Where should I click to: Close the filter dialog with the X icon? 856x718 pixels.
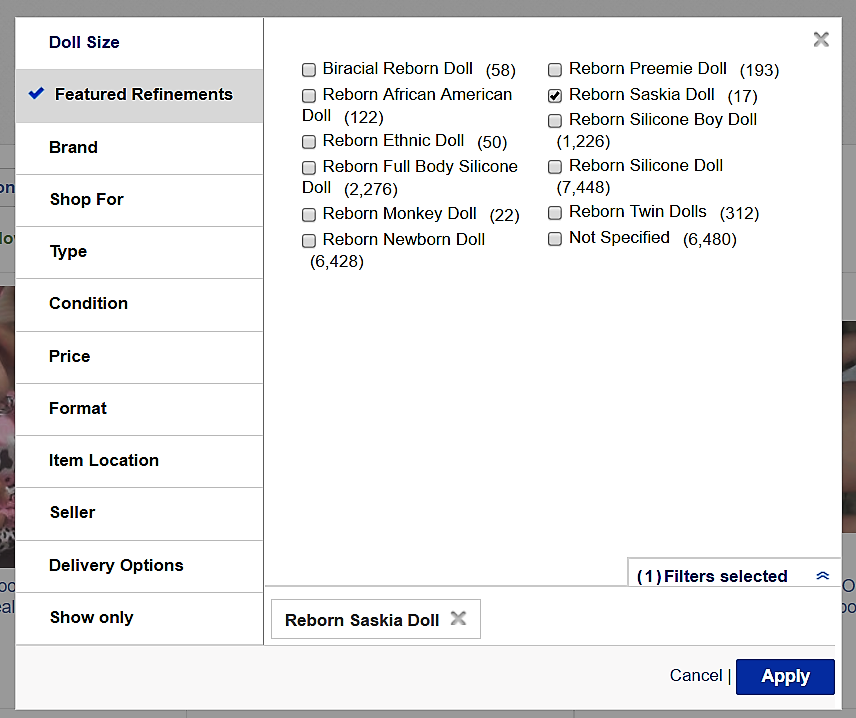(821, 40)
